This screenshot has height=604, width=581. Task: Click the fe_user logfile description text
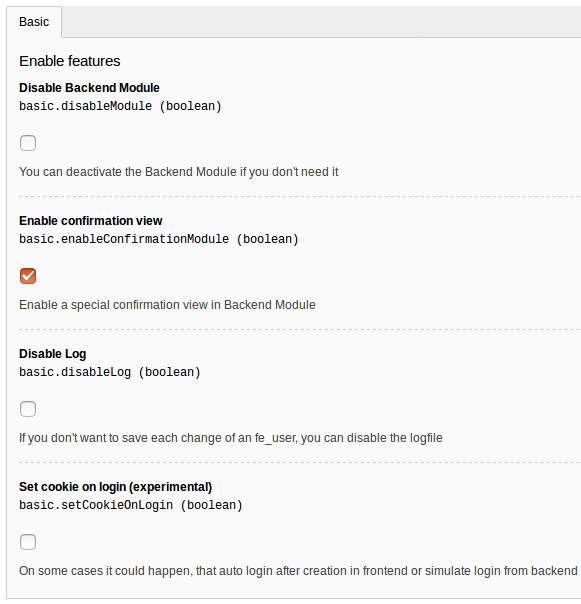pyautogui.click(x=231, y=438)
